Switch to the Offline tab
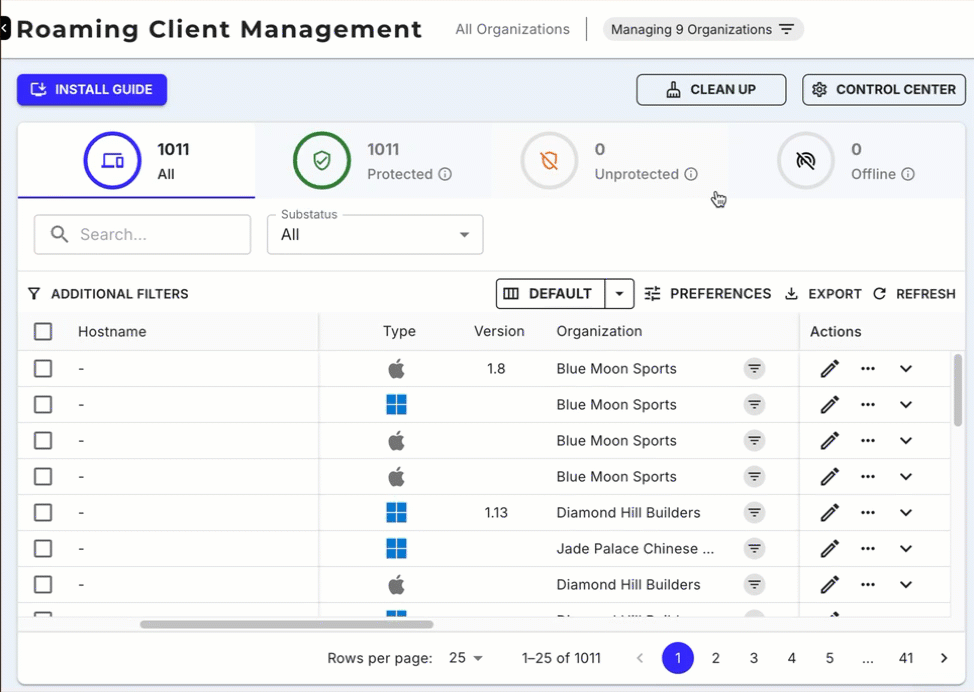 click(x=847, y=161)
